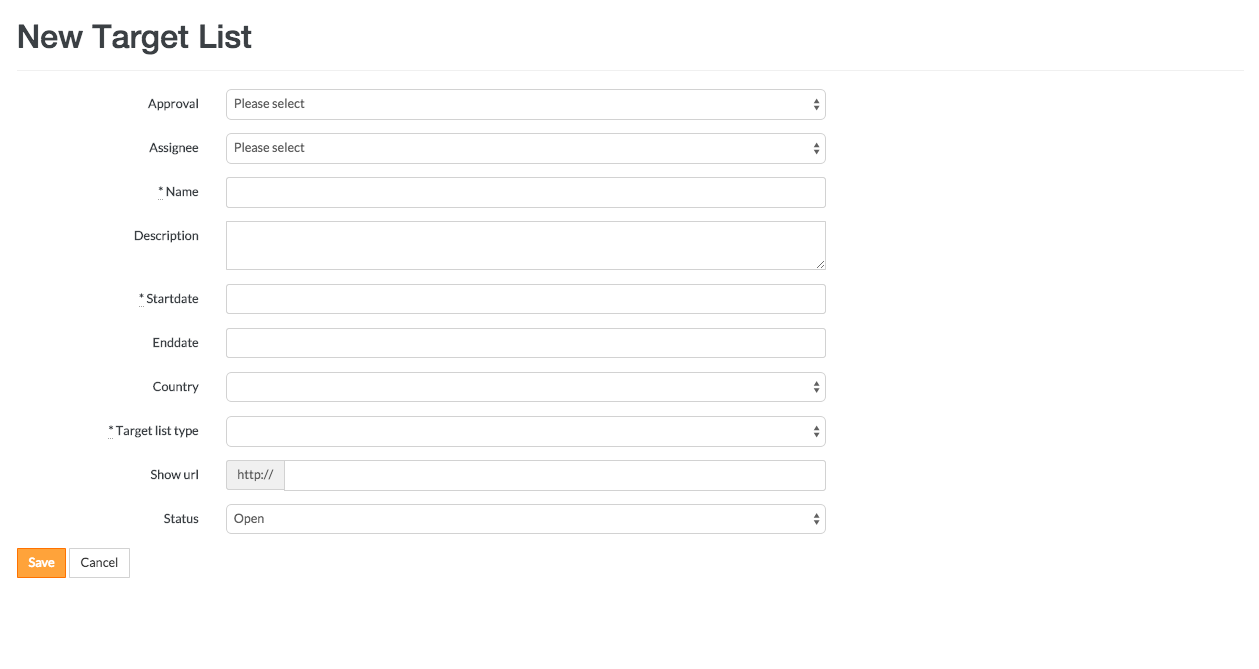Open the Approval dropdown
Viewport: 1259px width, 669px height.
pyautogui.click(x=525, y=104)
